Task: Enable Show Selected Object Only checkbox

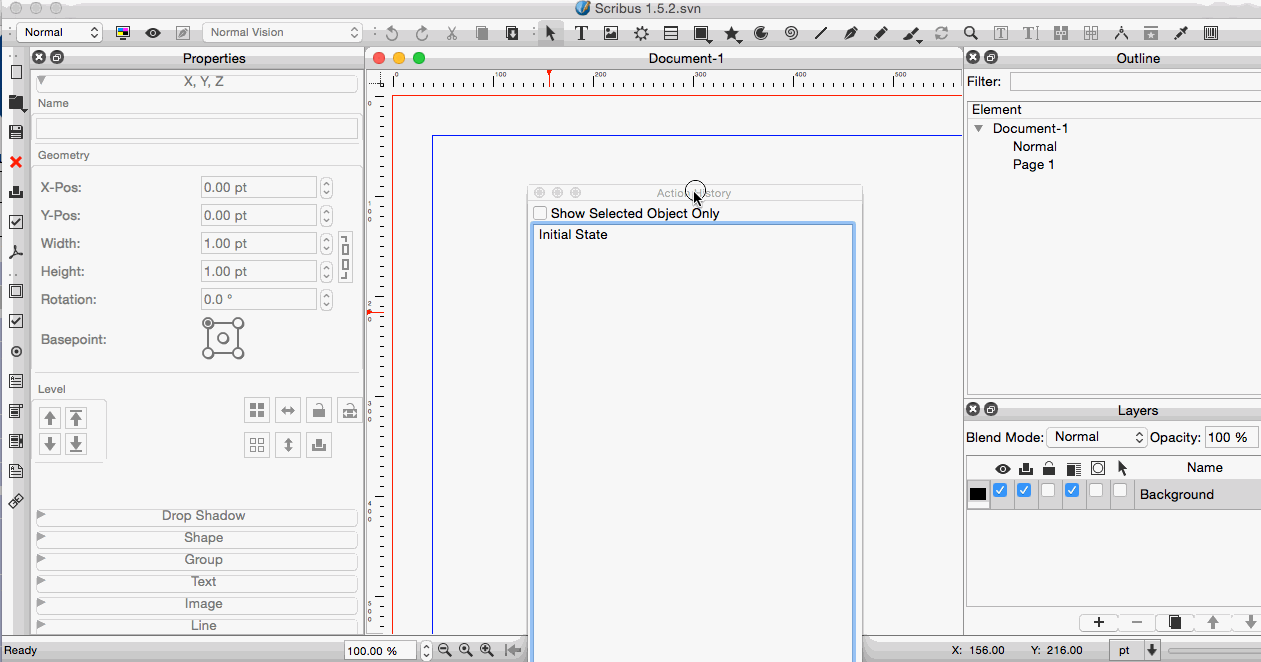Action: 540,213
